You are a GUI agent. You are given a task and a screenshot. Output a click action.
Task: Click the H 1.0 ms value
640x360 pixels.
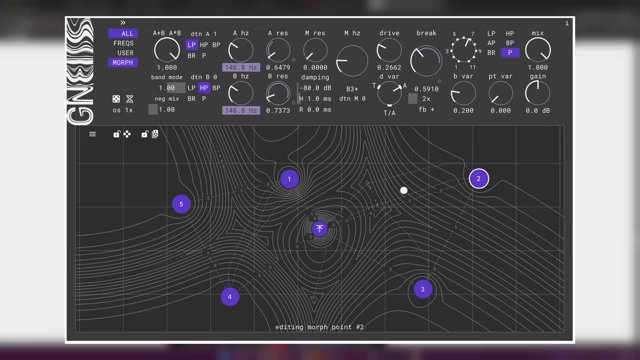pos(316,99)
